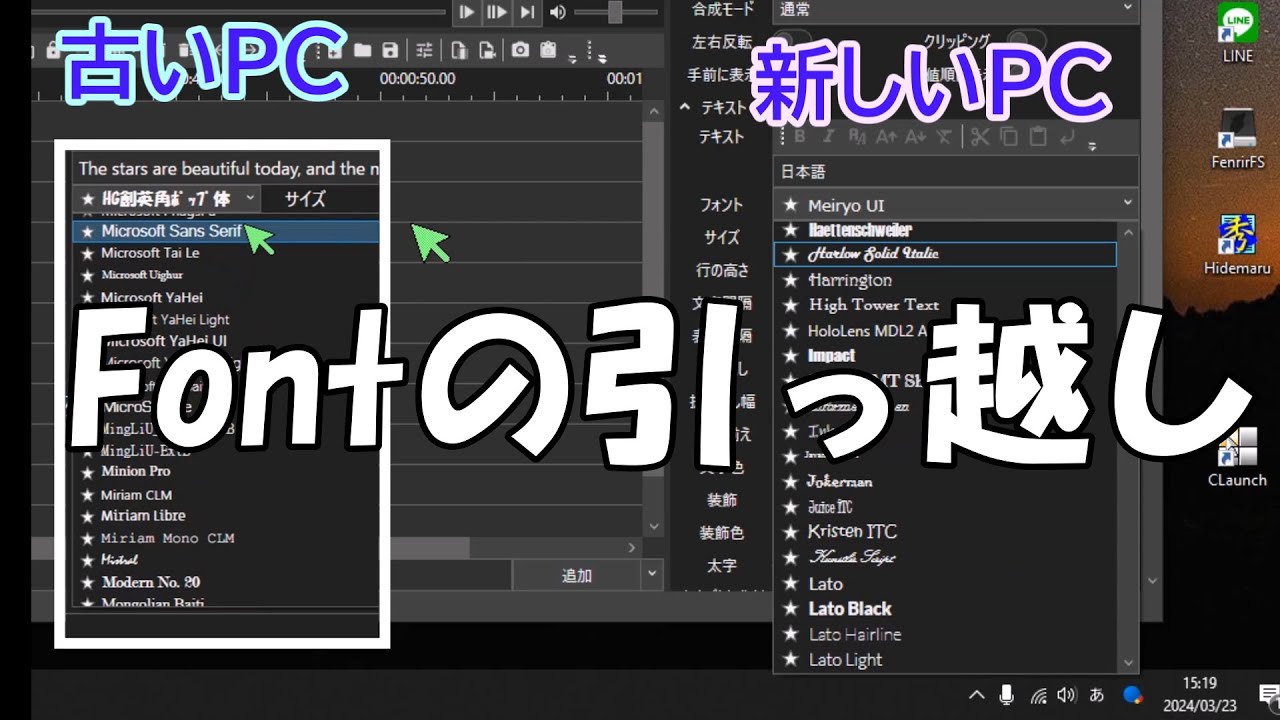
Task: Click the clipboard camera icon
Action: coord(548,50)
